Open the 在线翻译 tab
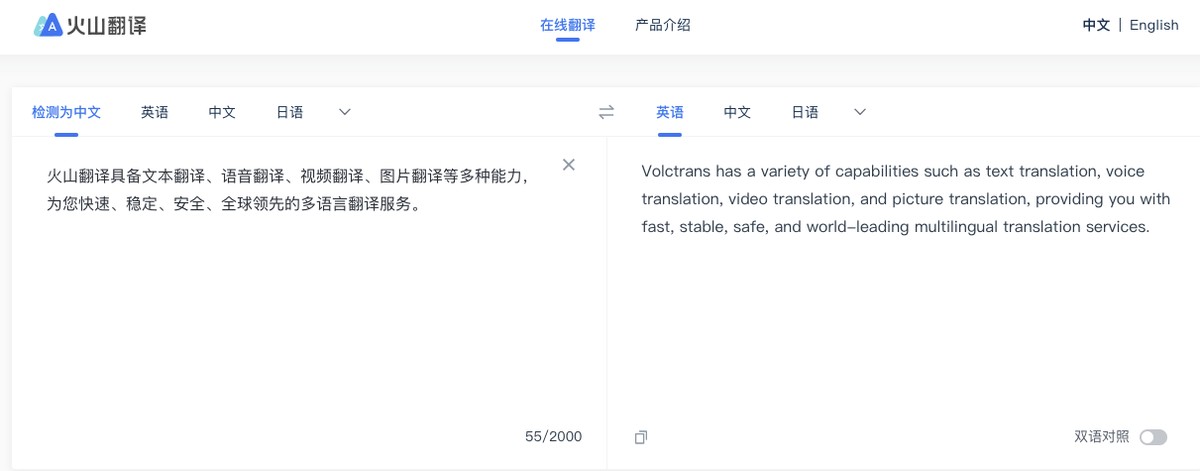 click(x=567, y=25)
